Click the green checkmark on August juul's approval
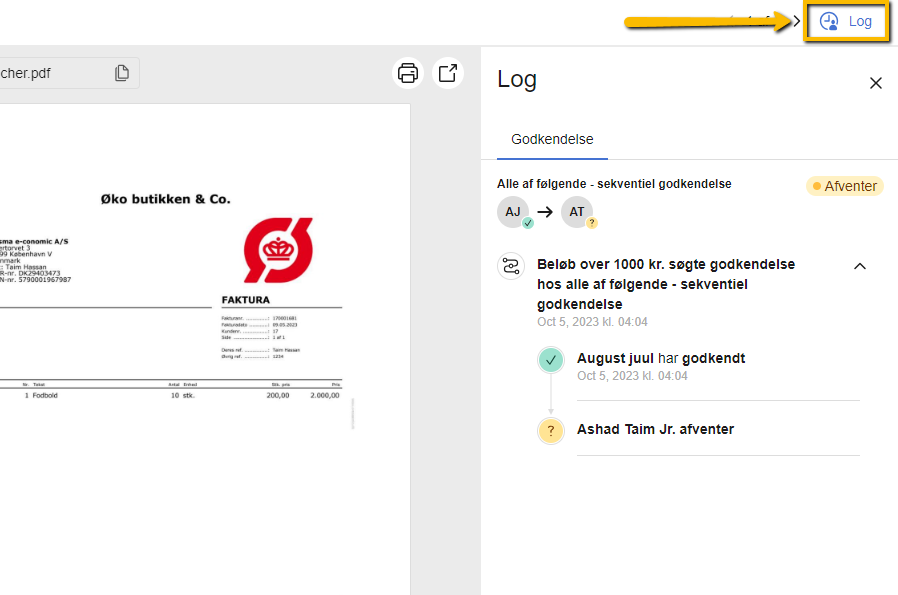This screenshot has width=898, height=595. click(551, 358)
